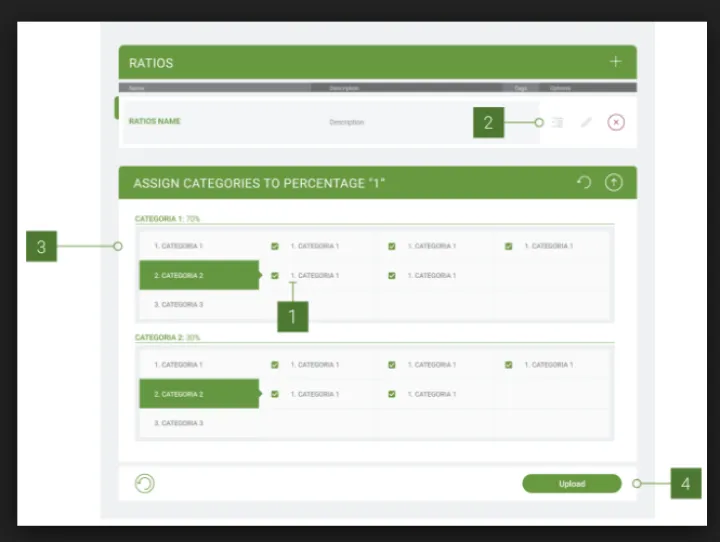This screenshot has width=720, height=542.
Task: Select '3. CATEGORIA 3' in the 30% section
Action: [179, 423]
